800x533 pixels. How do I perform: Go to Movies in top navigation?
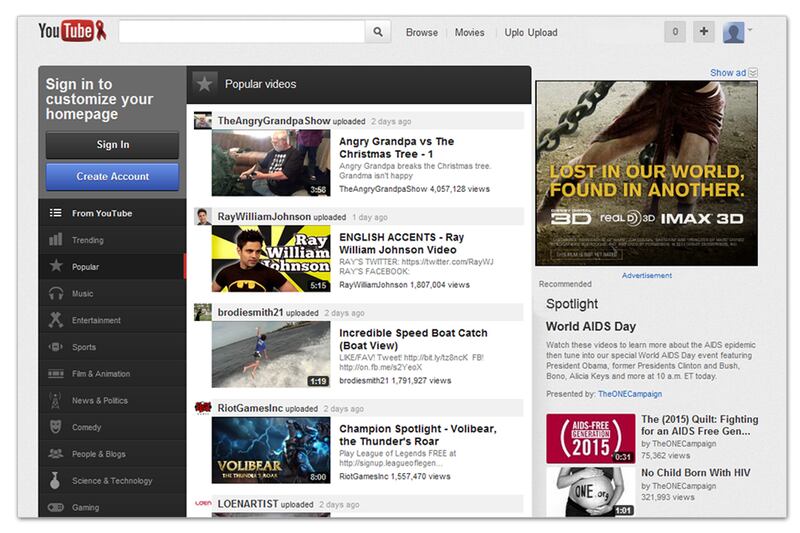point(469,33)
